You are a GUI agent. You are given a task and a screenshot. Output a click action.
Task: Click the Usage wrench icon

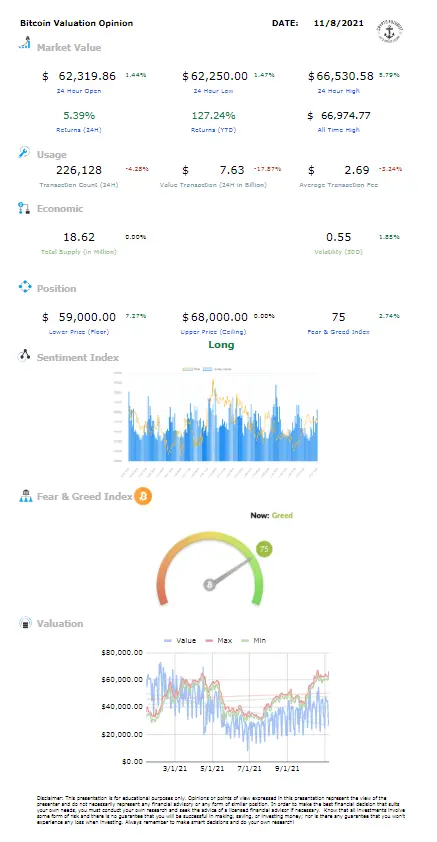24,152
